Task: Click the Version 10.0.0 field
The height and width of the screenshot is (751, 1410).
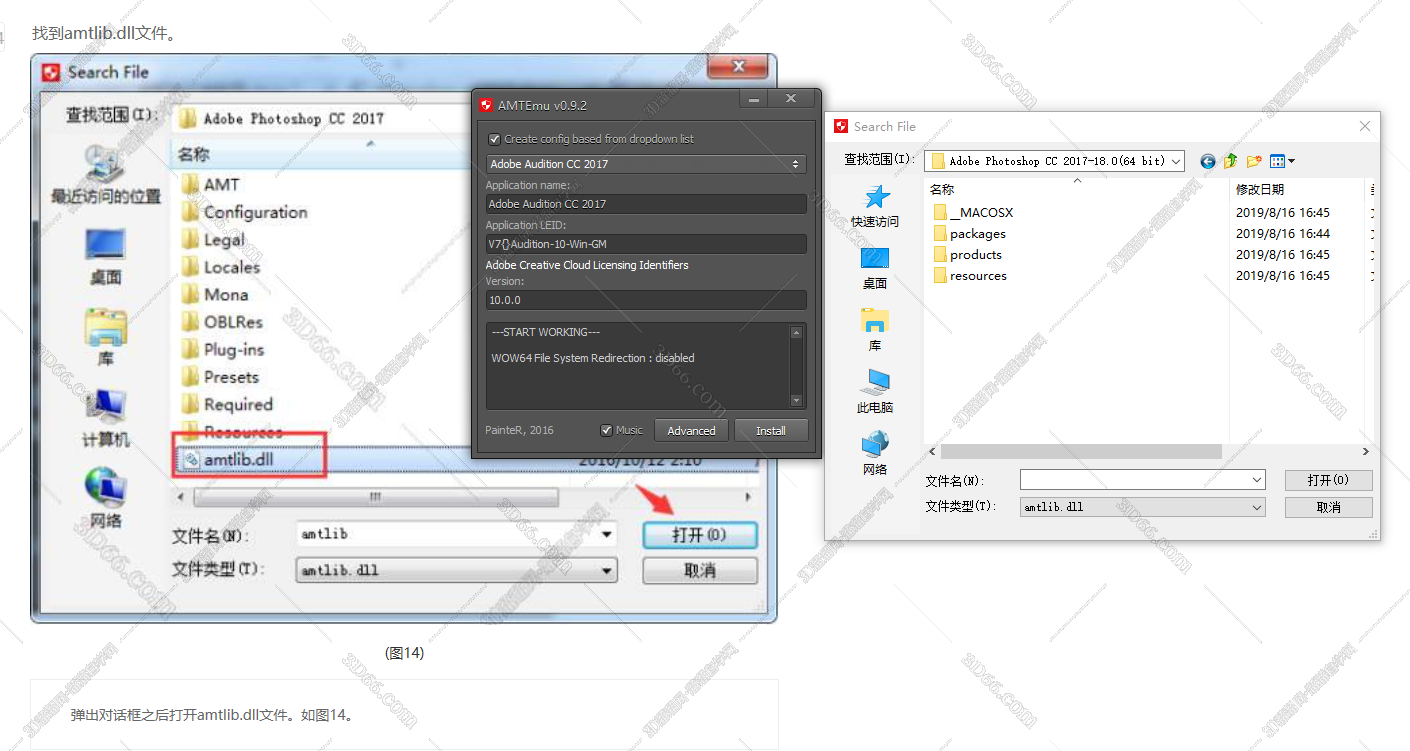Action: (646, 300)
